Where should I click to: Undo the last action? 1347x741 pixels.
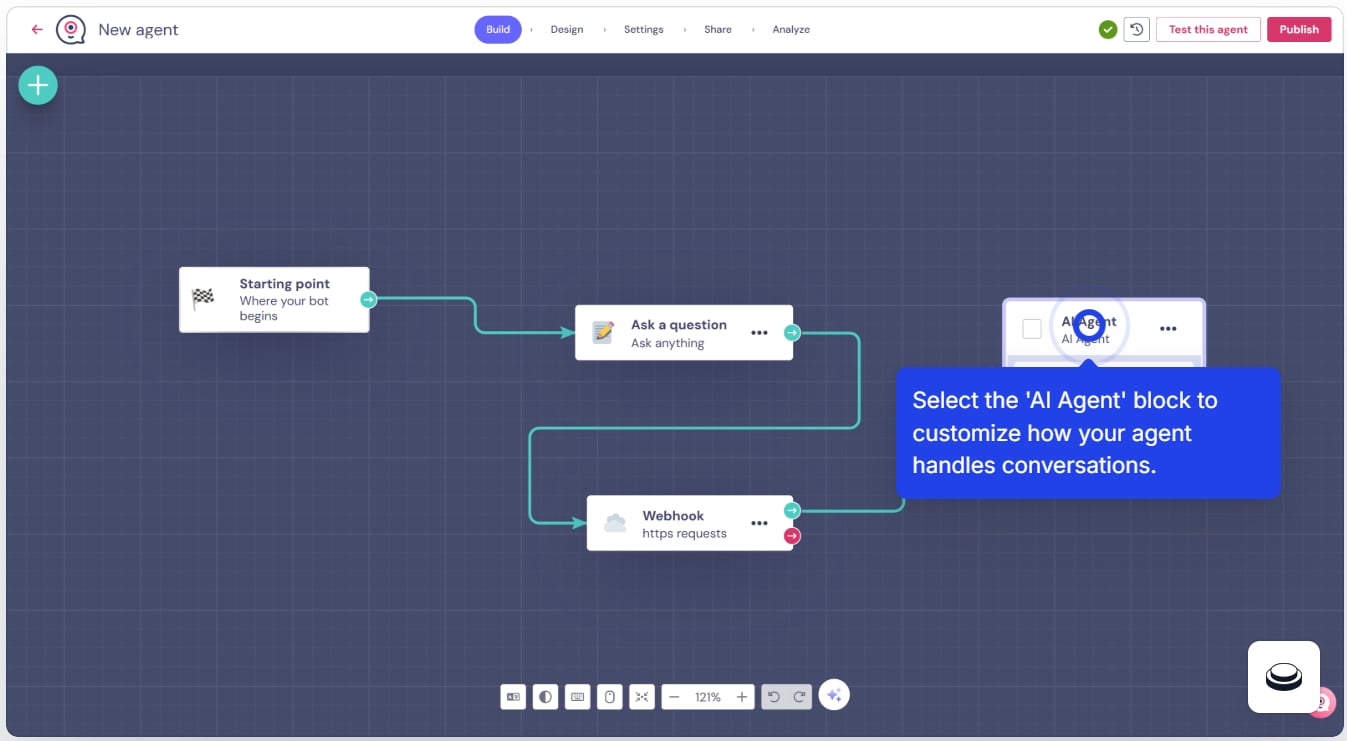pyautogui.click(x=774, y=697)
